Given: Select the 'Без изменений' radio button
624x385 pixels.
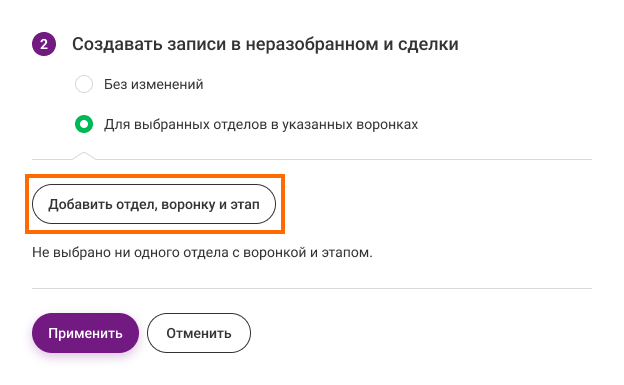Looking at the screenshot, I should coord(84,84).
